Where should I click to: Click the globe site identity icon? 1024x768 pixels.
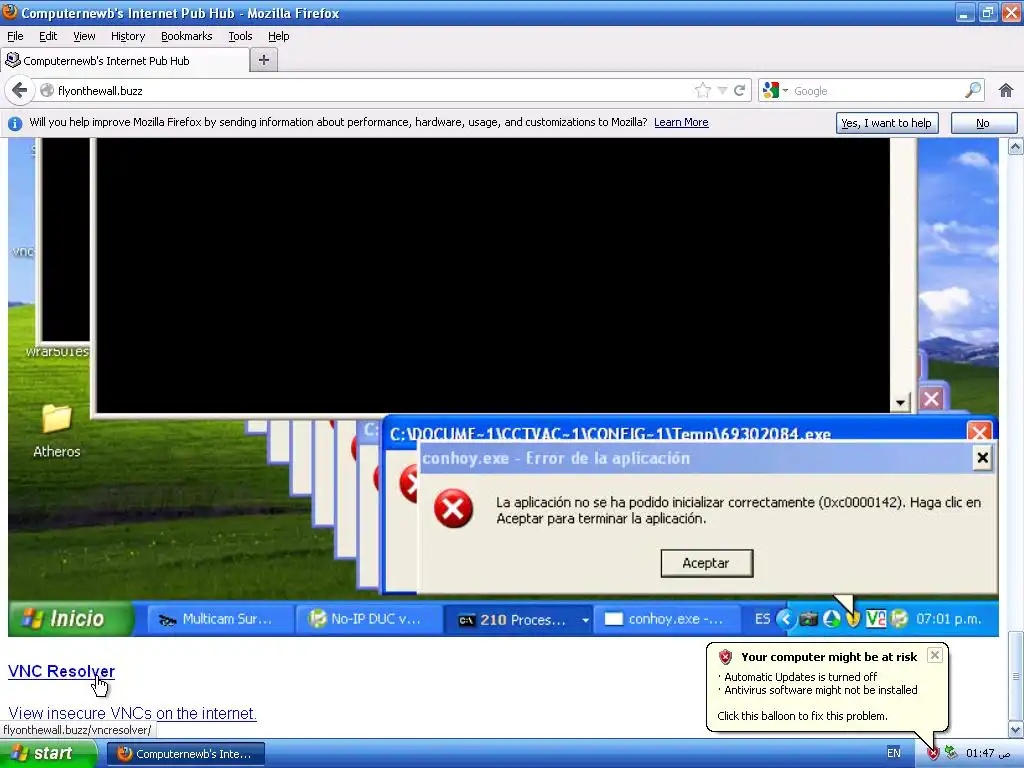pyautogui.click(x=47, y=90)
